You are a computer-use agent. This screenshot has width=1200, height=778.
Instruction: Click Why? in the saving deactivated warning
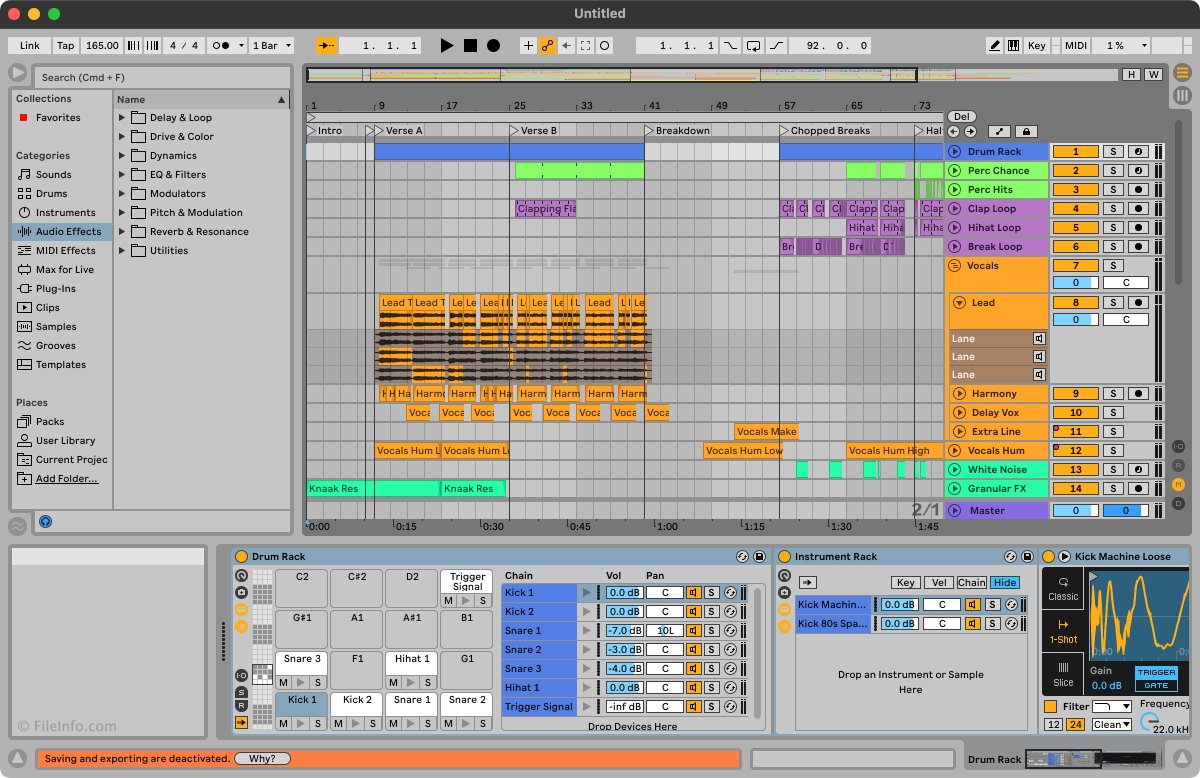pos(262,758)
